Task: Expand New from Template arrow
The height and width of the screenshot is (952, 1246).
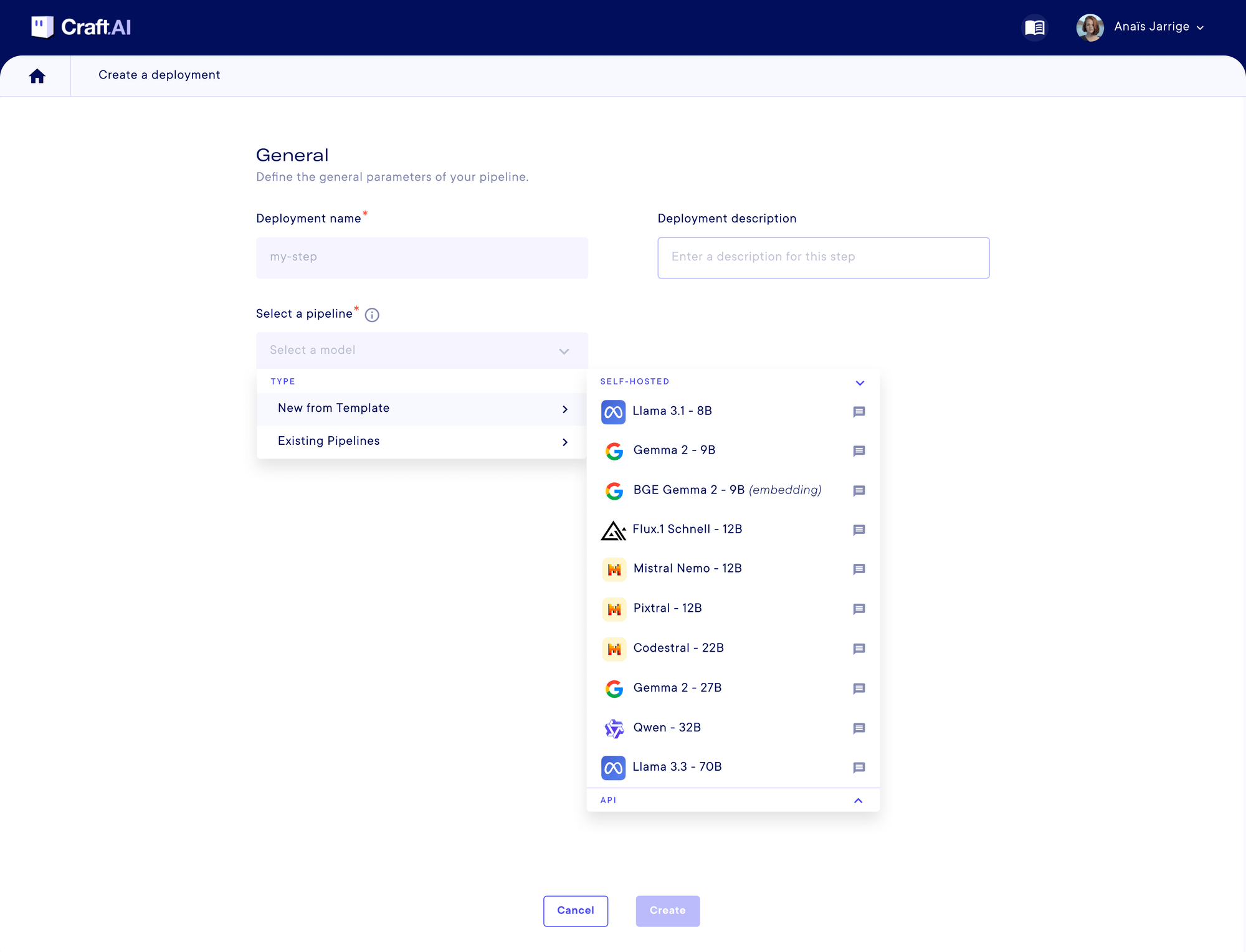Action: coord(565,409)
